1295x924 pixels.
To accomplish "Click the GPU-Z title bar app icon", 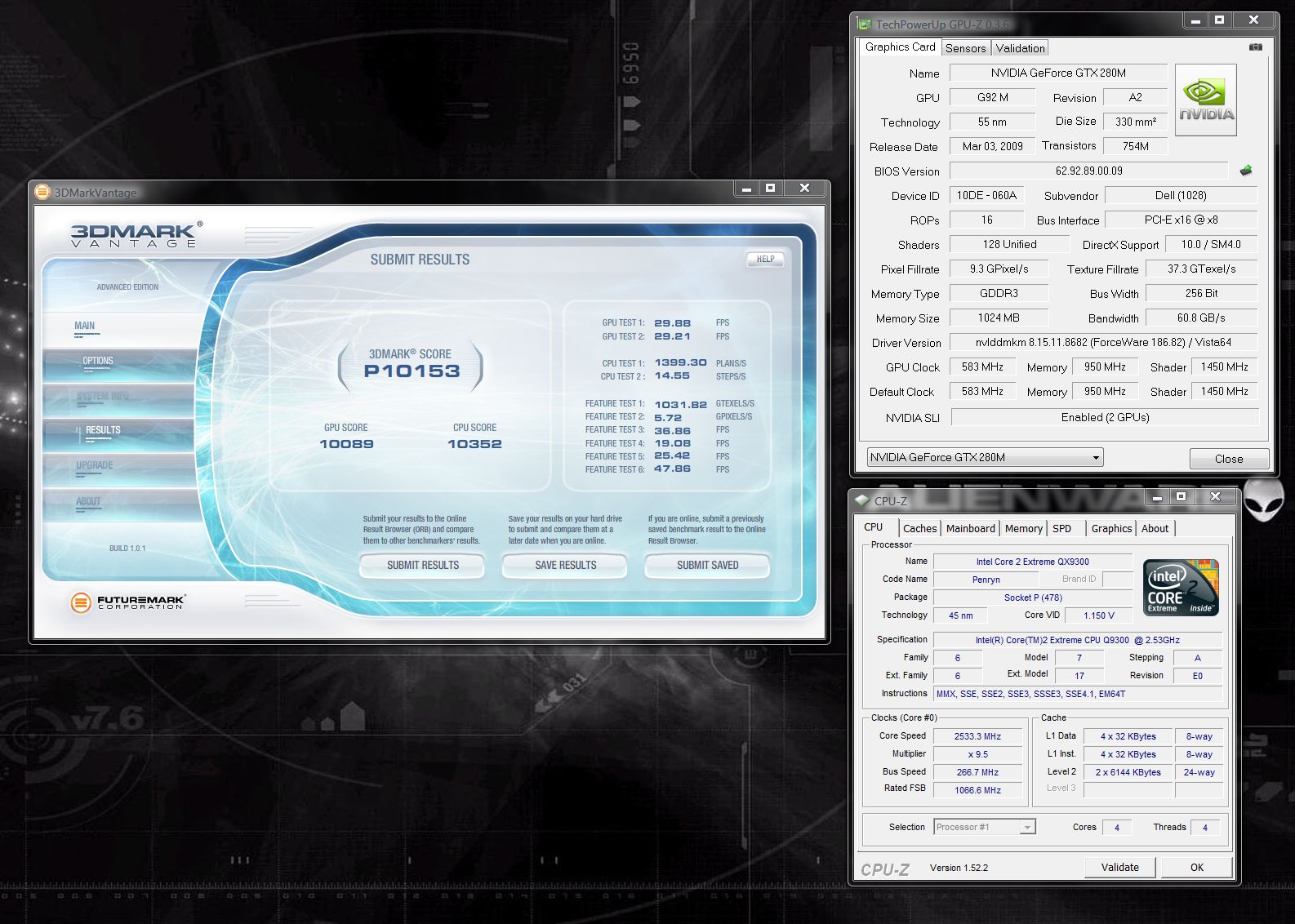I will pyautogui.click(x=864, y=24).
